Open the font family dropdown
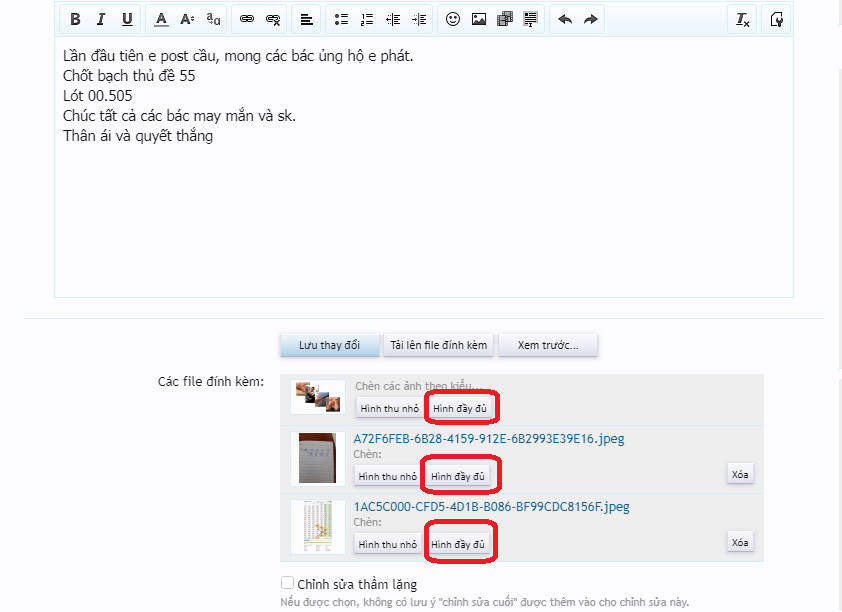 tap(214, 20)
